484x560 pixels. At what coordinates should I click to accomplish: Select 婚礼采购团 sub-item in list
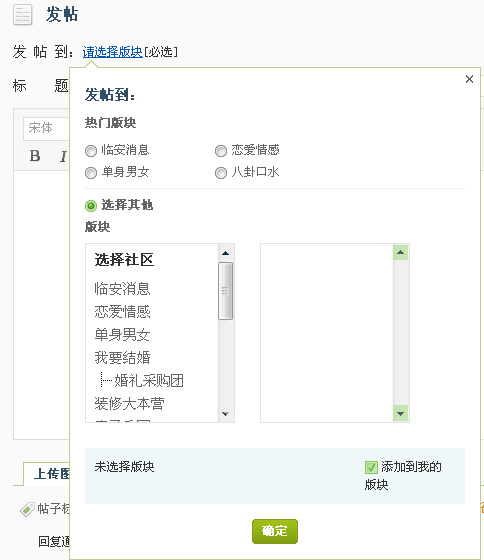pos(149,381)
